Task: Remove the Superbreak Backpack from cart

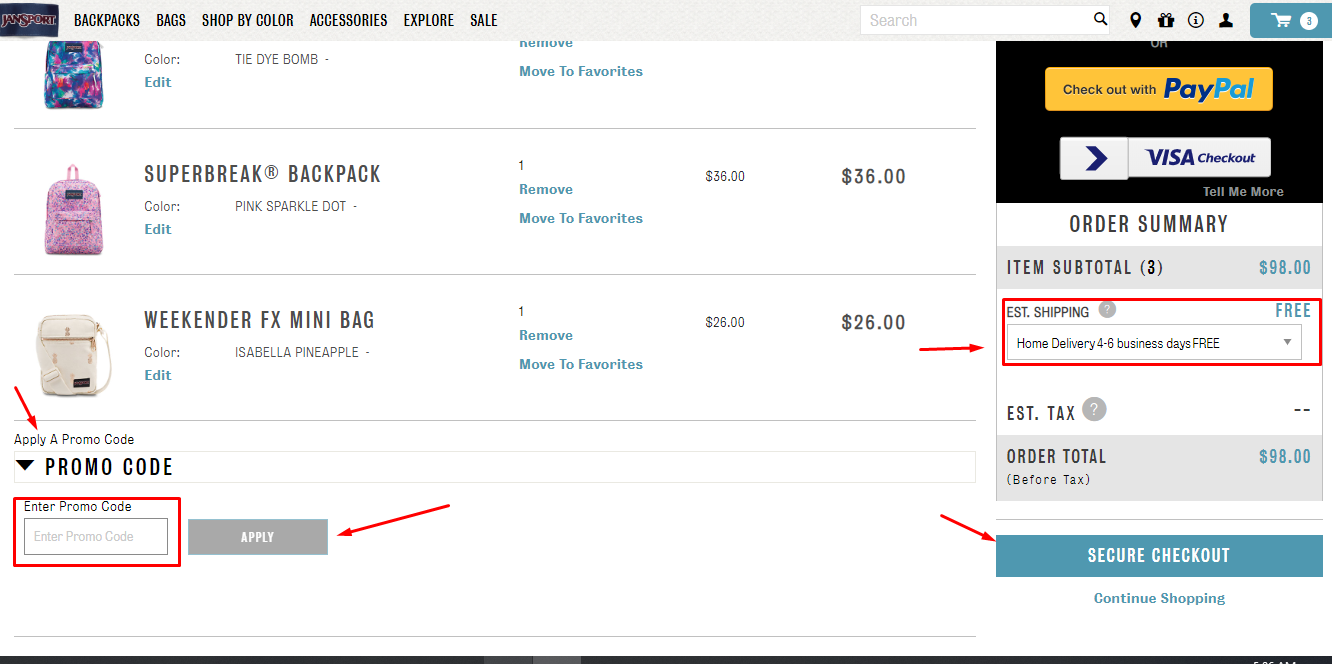Action: click(546, 189)
